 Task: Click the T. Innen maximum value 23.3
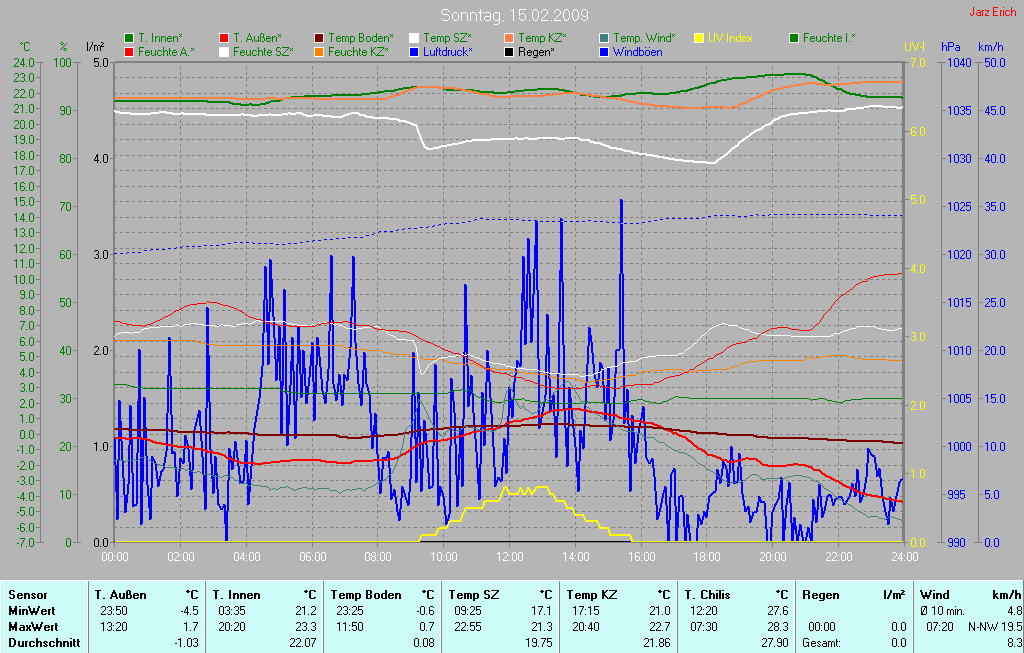306,627
